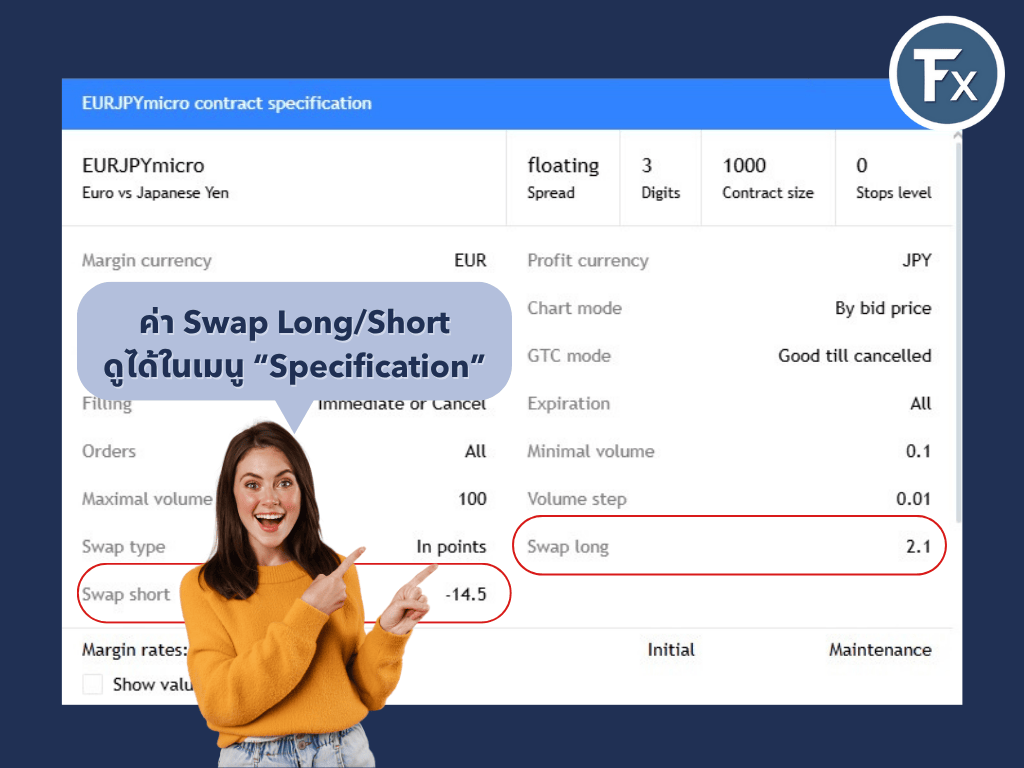Click the Swap Long/Short speech bubble
This screenshot has width=1024, height=768.
click(x=294, y=343)
